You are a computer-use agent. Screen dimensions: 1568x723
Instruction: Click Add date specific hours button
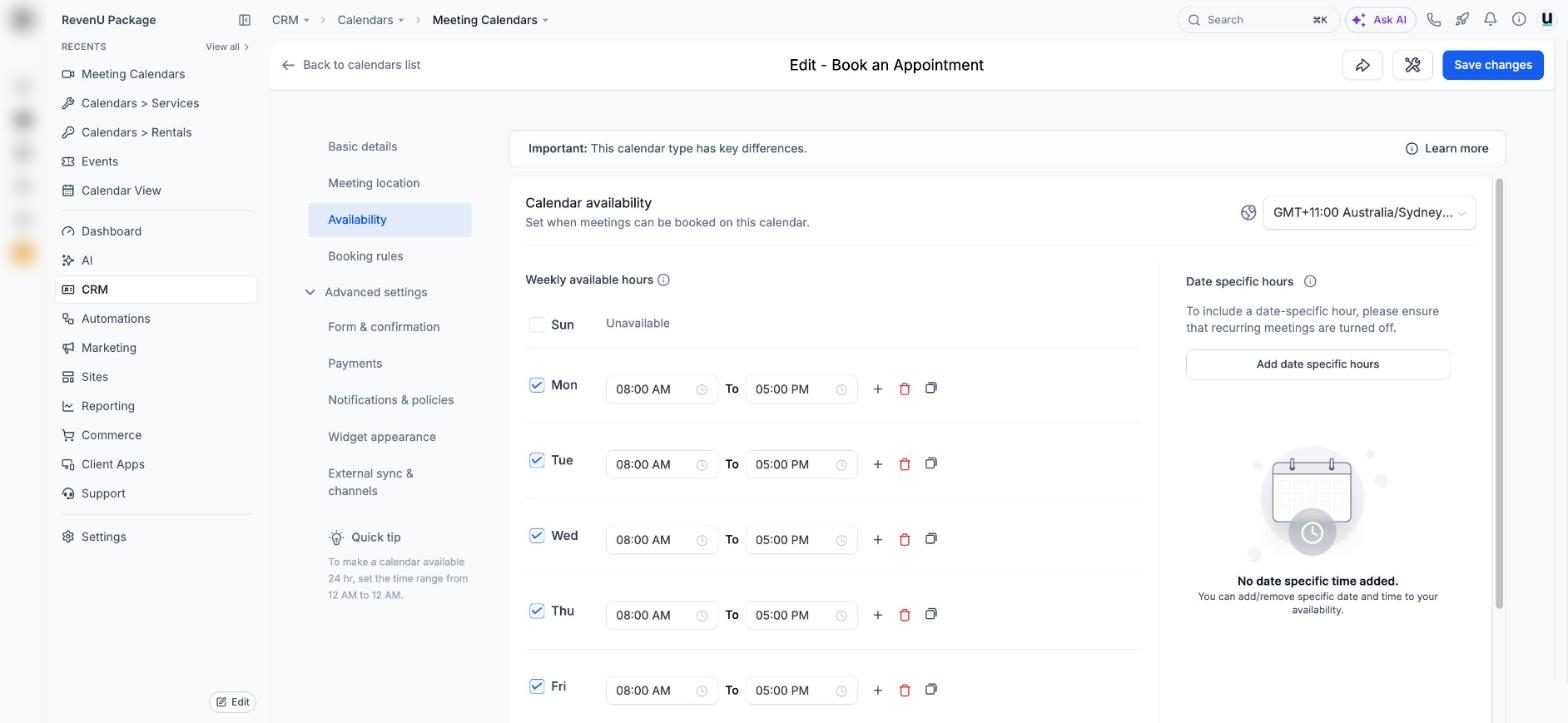tap(1317, 365)
